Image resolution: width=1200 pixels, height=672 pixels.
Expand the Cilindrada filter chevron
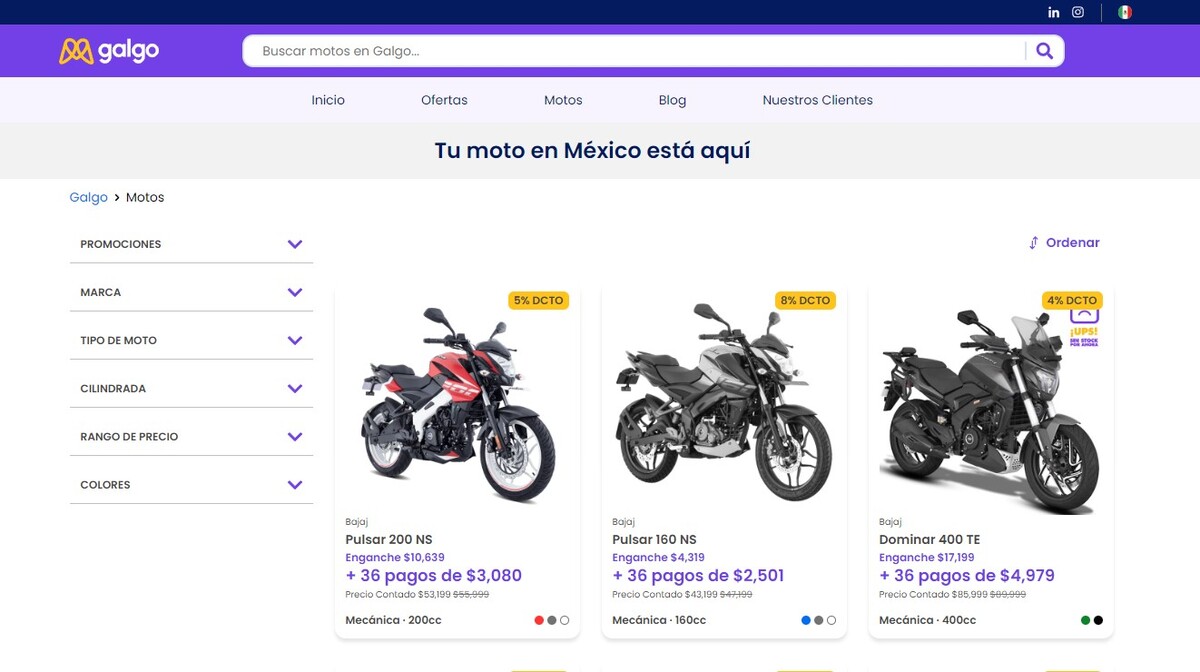tap(294, 388)
